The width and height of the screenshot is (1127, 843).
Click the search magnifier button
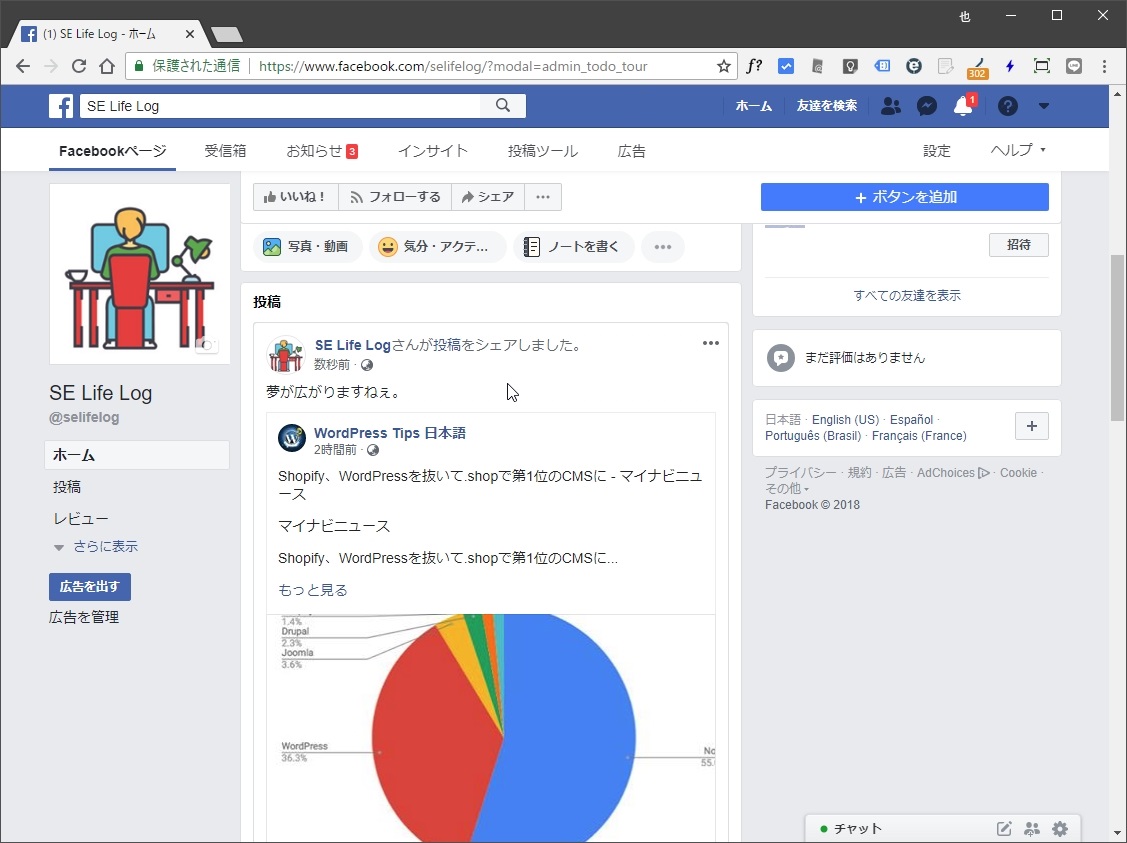click(503, 106)
